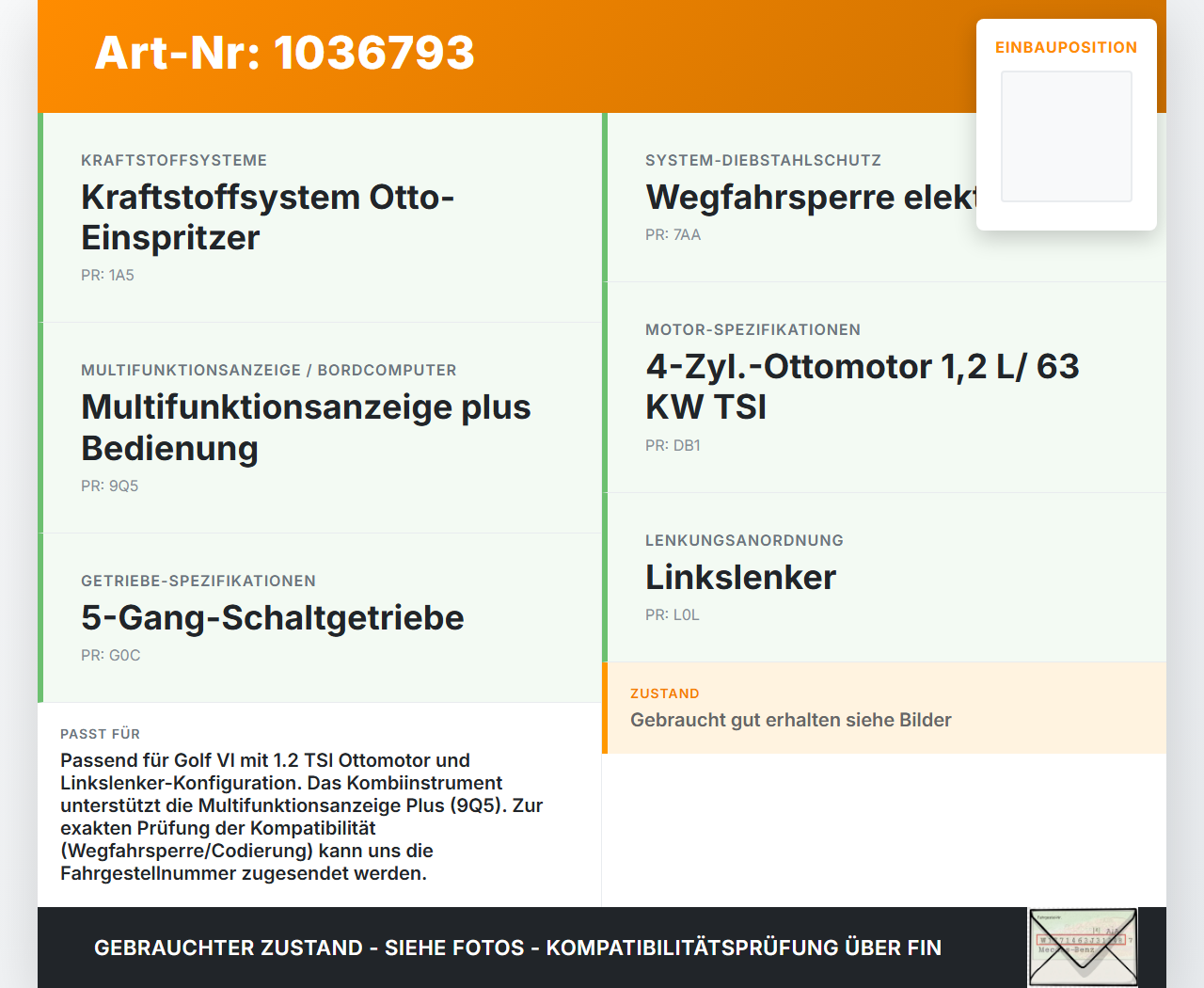The height and width of the screenshot is (988, 1204).
Task: Click the PASST FÜR label
Action: 100,734
